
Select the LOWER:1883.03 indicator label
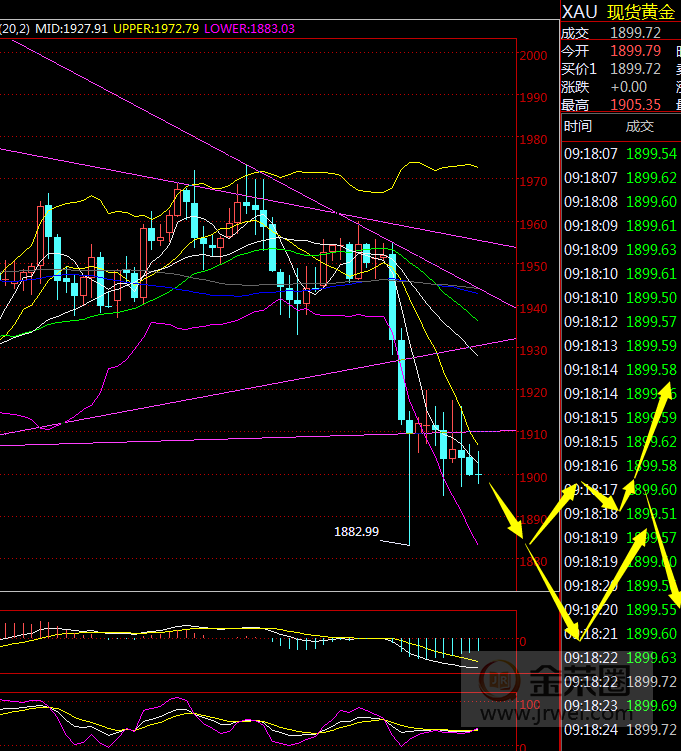click(x=250, y=29)
